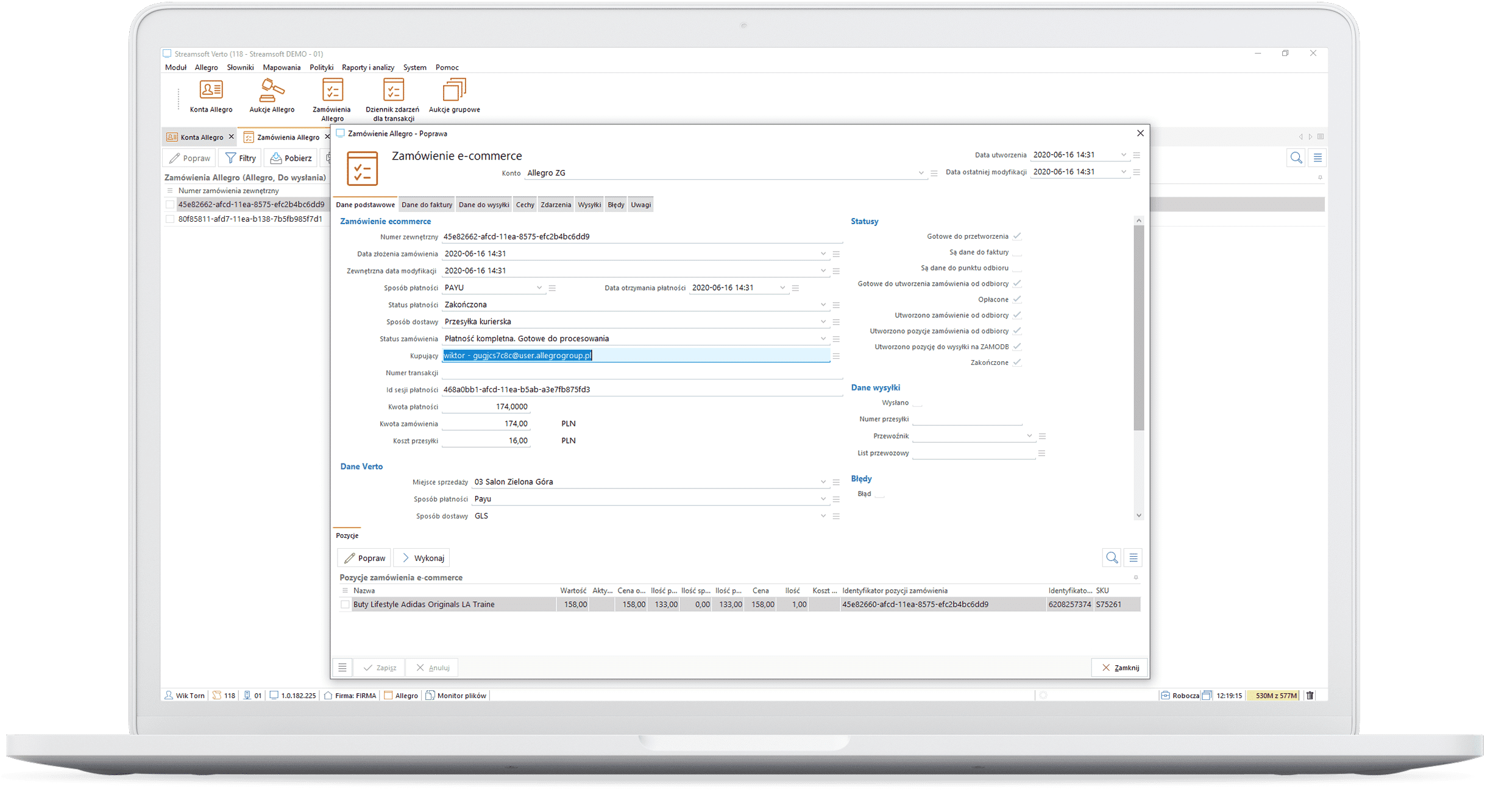Click Pobierz button in main window

pyautogui.click(x=291, y=158)
